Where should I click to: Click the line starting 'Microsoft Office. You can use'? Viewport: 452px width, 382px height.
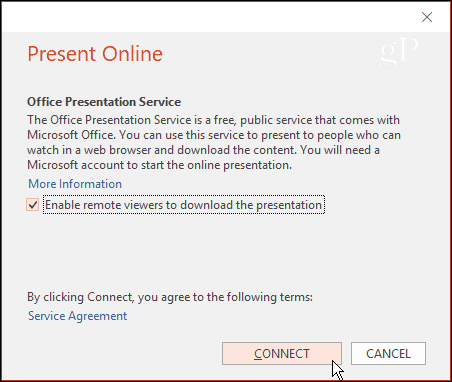tap(214, 135)
